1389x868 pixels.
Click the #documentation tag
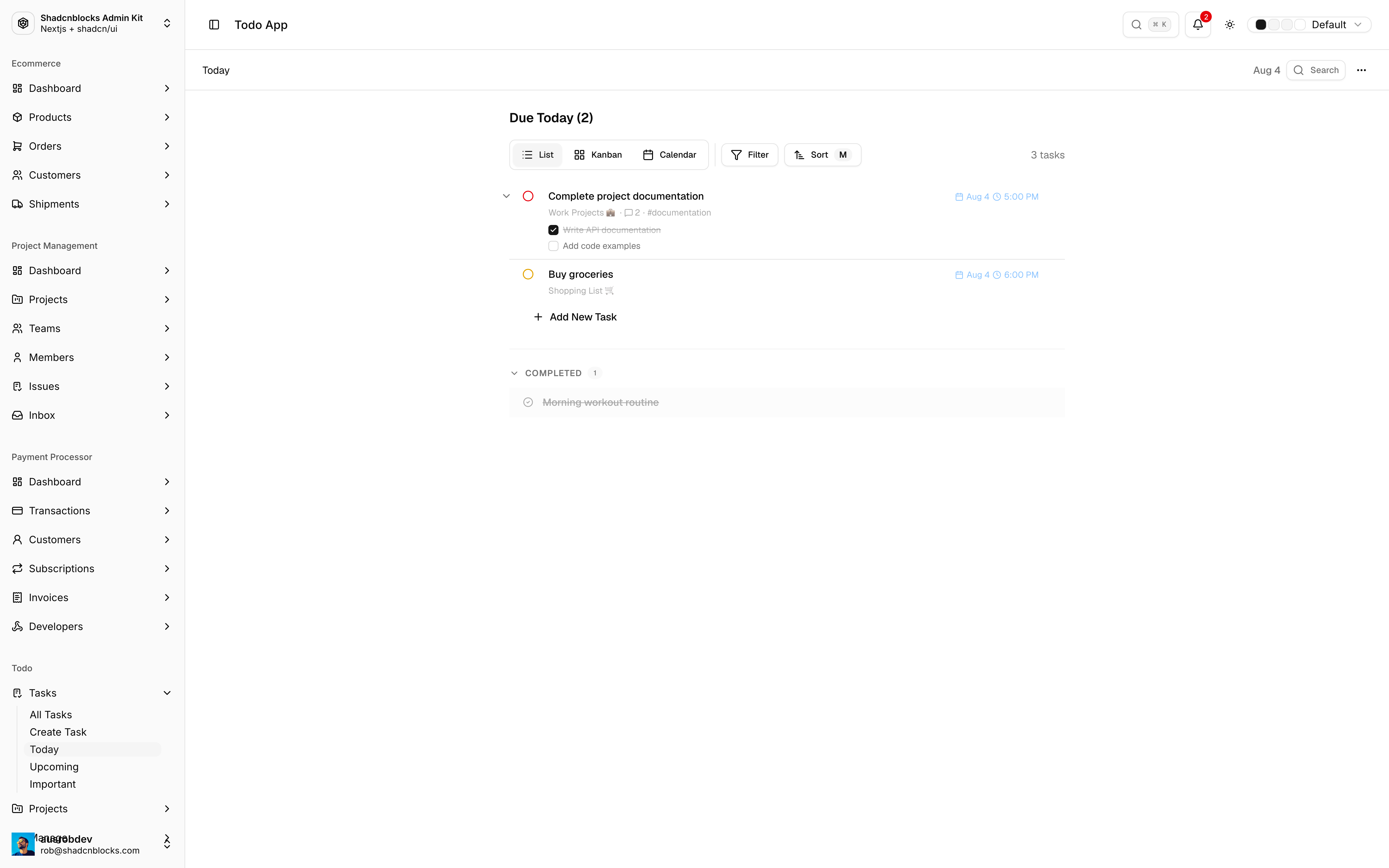click(679, 213)
